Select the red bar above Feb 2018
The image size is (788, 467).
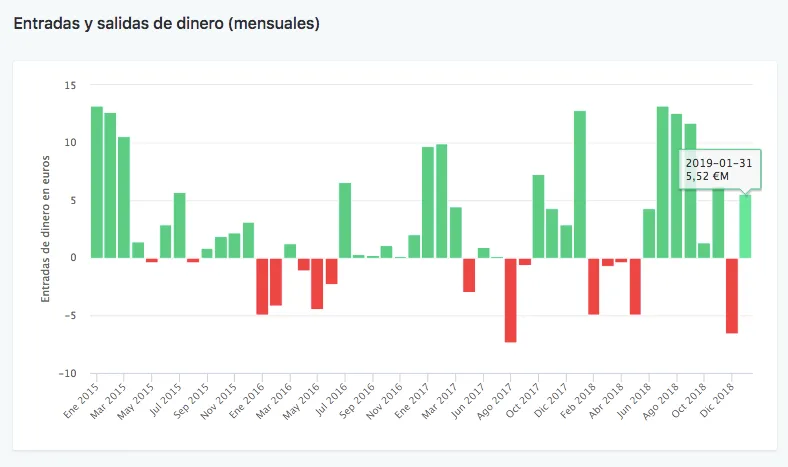593,286
